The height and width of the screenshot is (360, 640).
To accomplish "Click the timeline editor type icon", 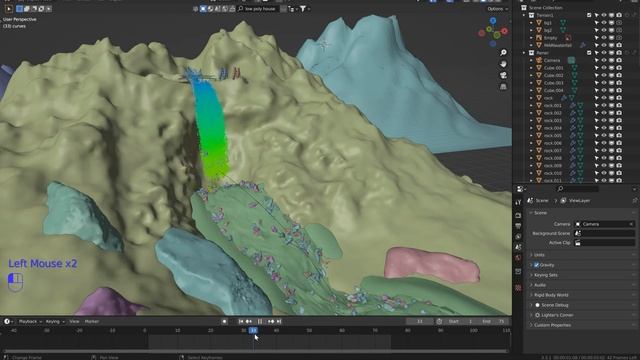I will pos(8,322).
